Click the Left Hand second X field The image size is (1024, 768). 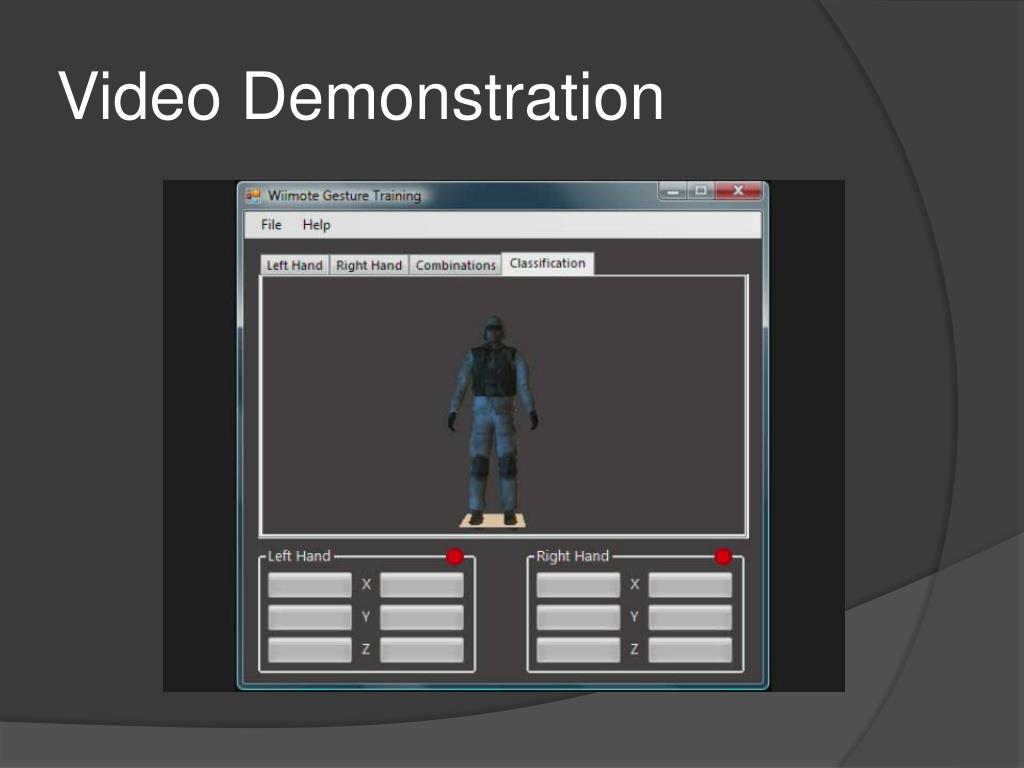tap(421, 585)
